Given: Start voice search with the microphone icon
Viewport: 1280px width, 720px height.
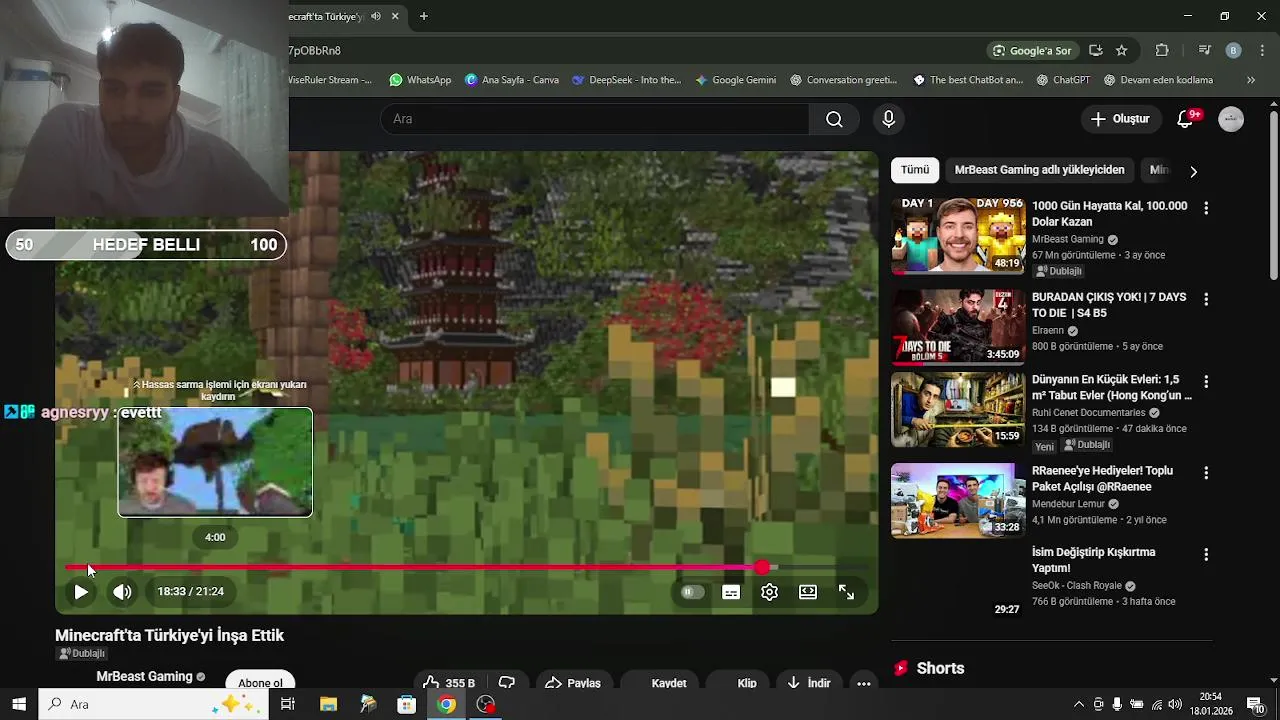Looking at the screenshot, I should click(888, 119).
